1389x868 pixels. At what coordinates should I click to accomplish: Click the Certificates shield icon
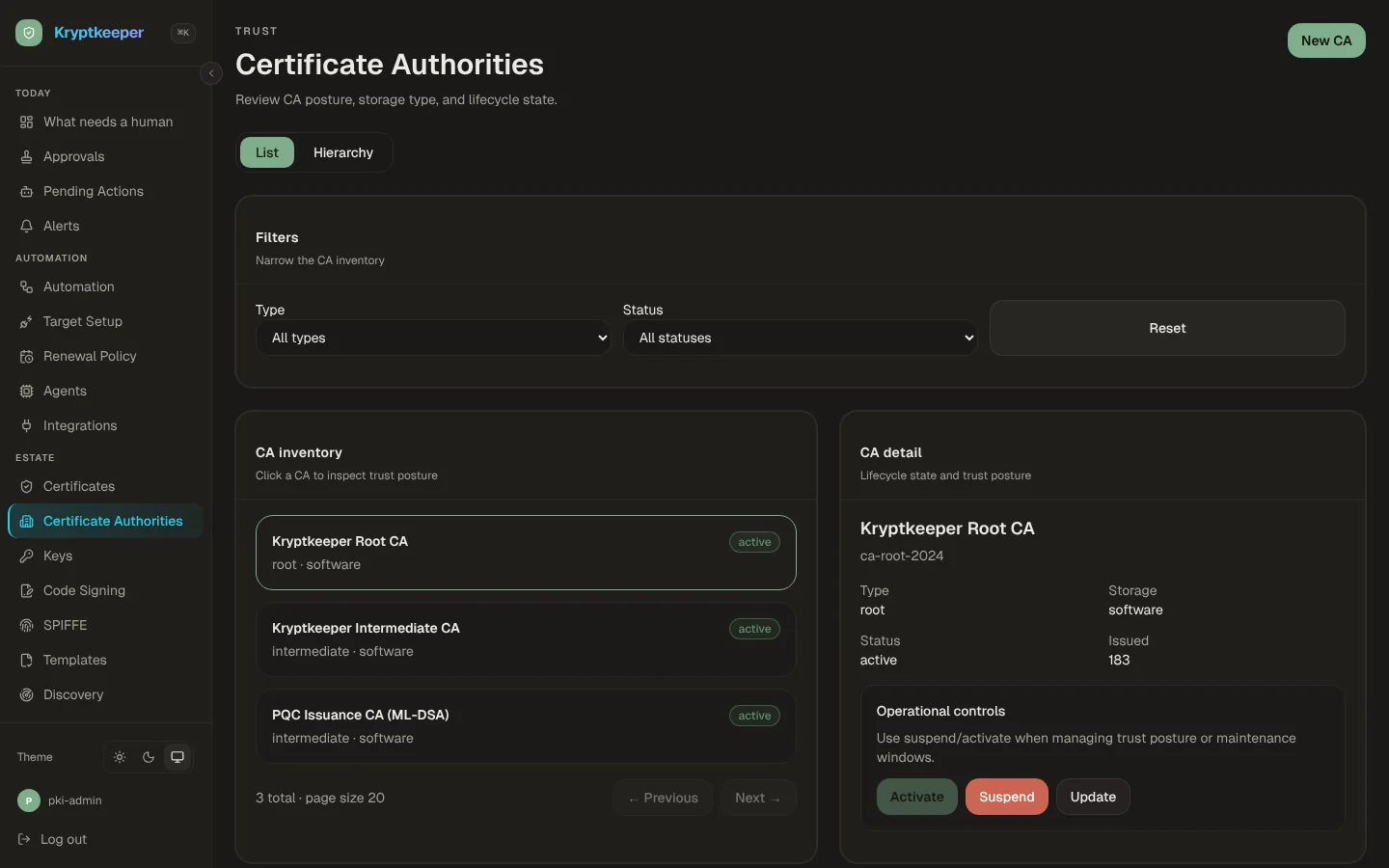27,487
